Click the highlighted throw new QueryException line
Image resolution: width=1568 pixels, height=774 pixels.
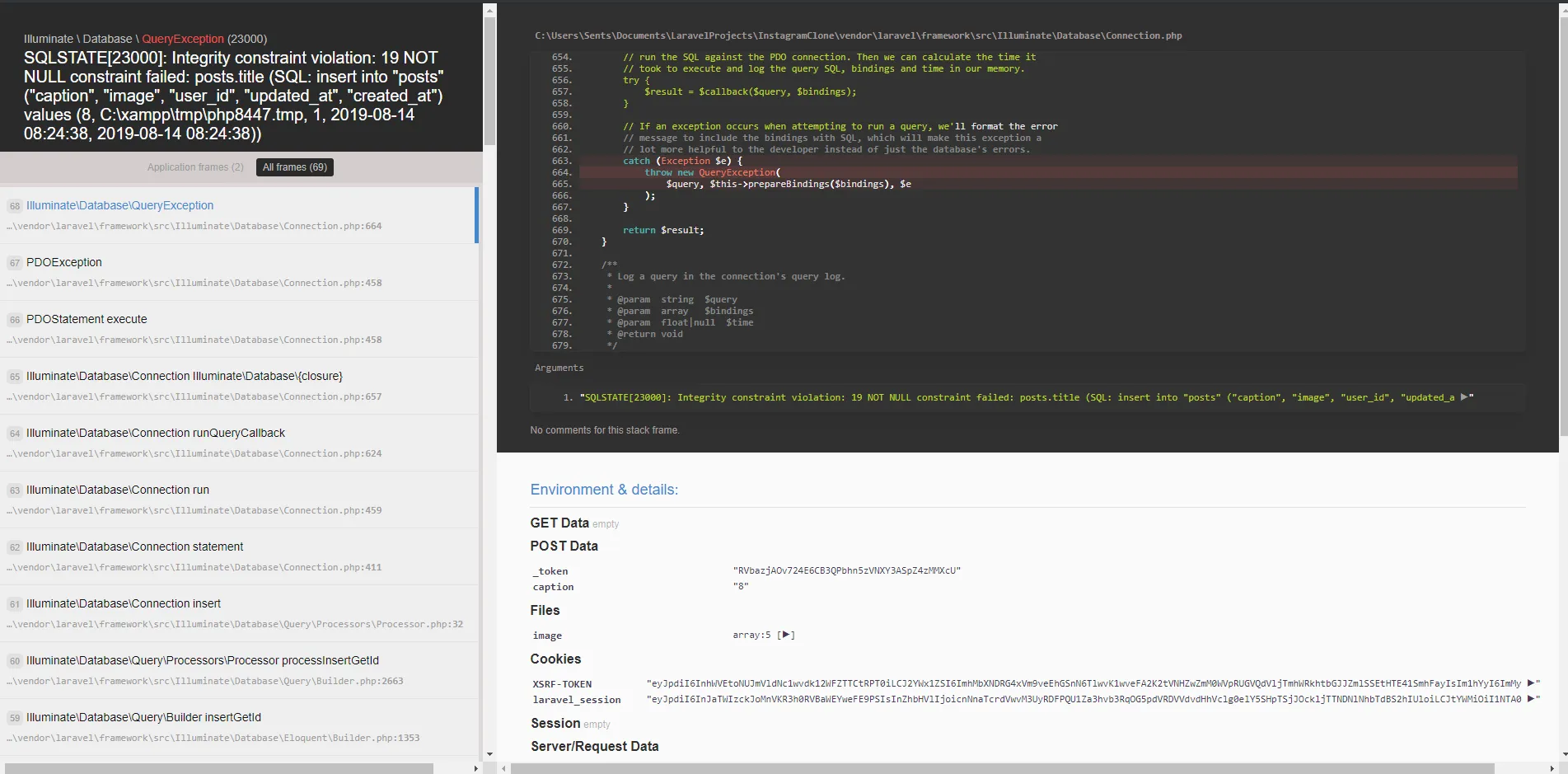[x=1048, y=172]
